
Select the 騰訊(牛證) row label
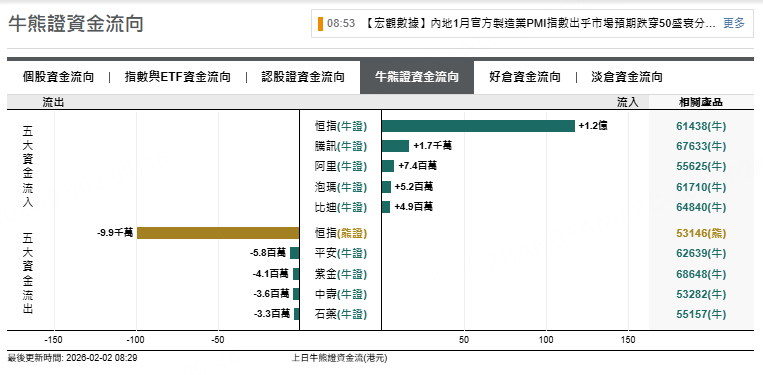[341, 146]
